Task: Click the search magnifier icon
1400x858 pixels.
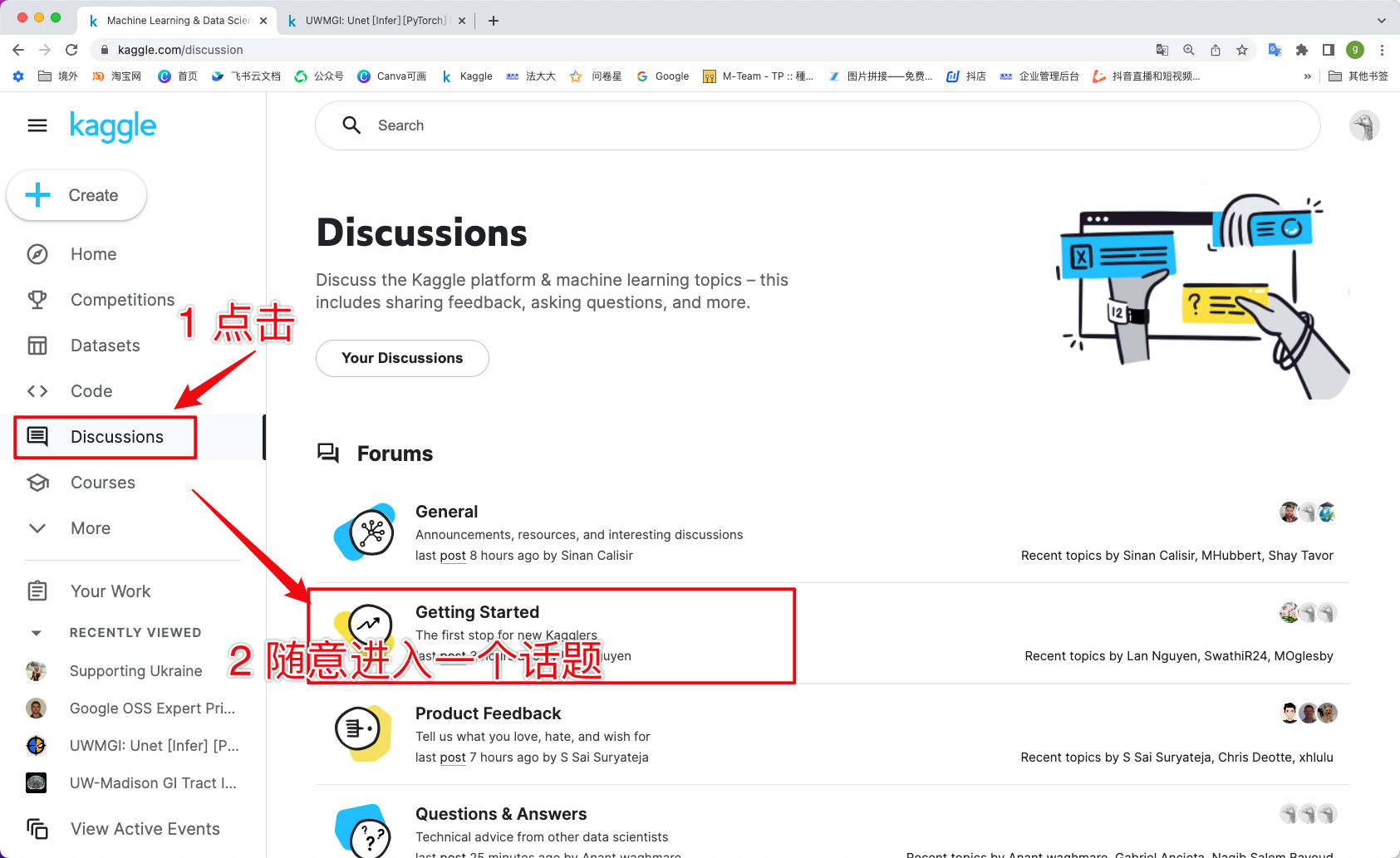Action: coord(351,125)
